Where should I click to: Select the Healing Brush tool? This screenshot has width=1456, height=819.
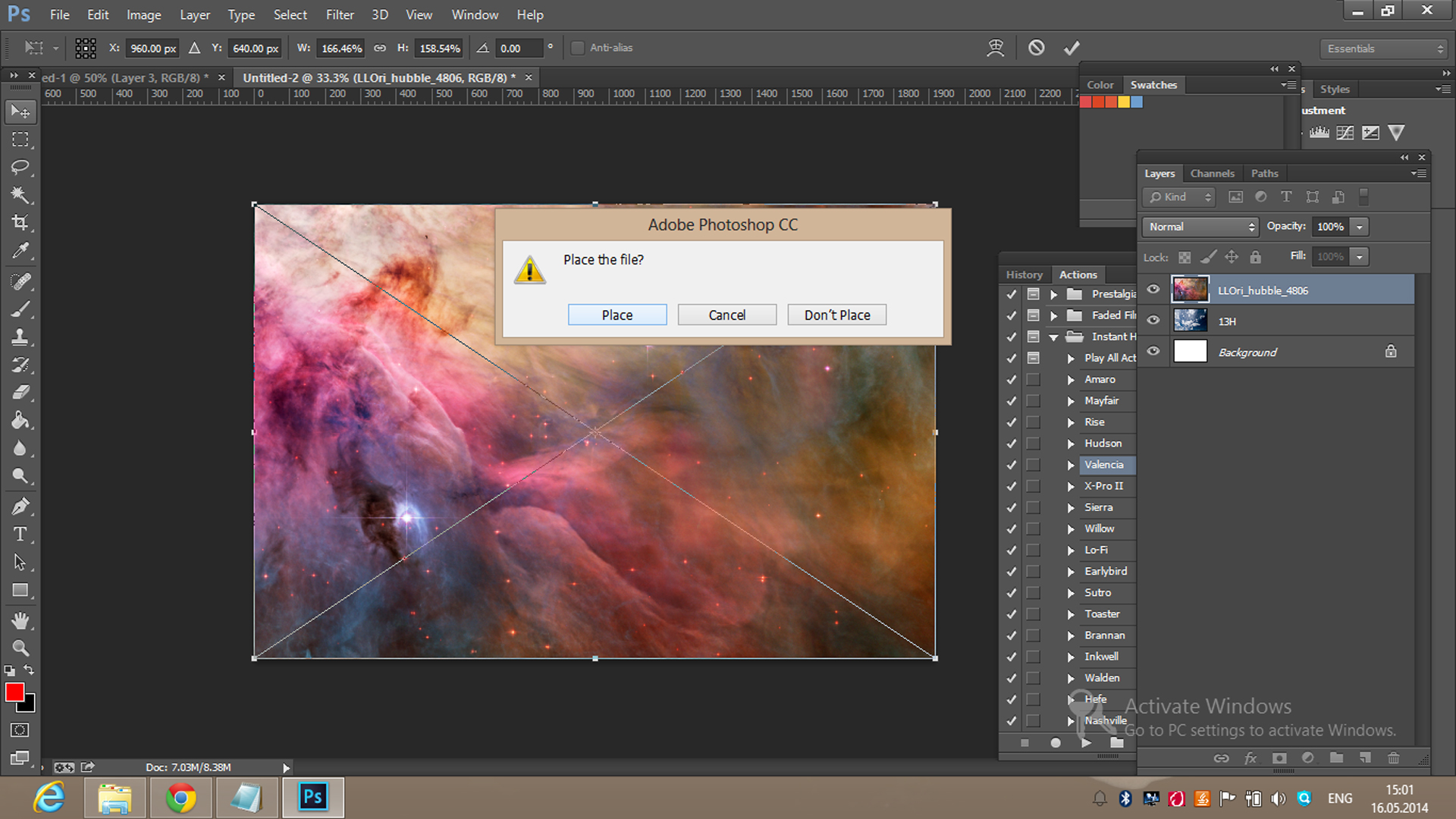tap(20, 281)
